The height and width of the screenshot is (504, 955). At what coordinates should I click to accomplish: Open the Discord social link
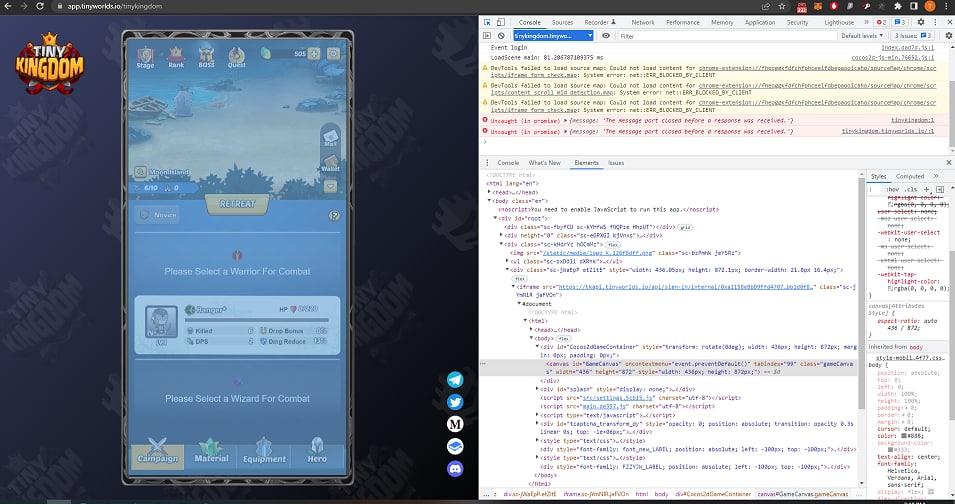point(455,469)
